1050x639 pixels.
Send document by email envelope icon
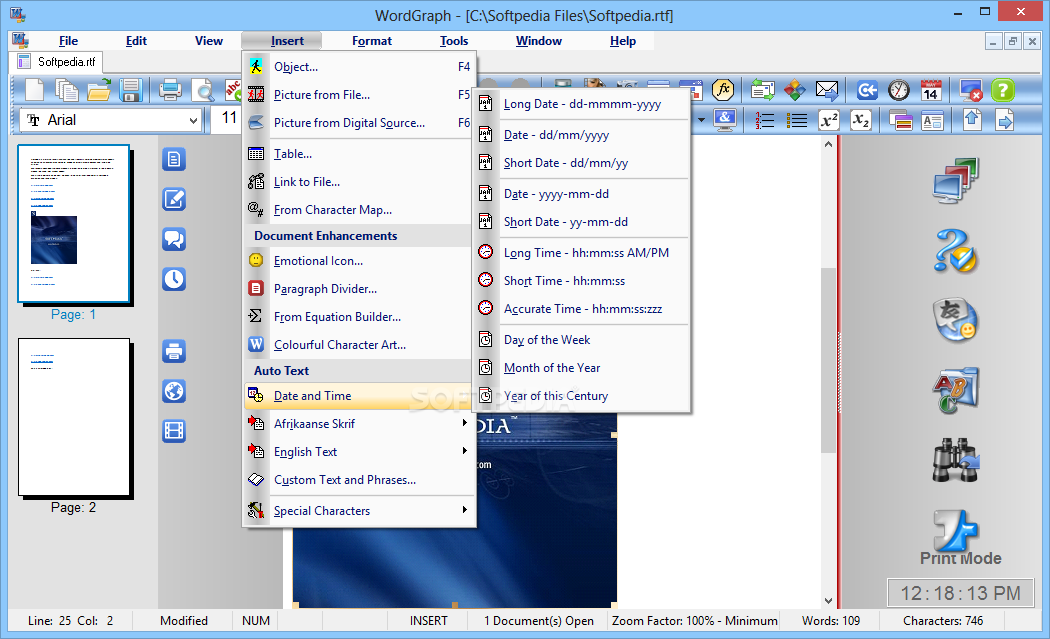827,90
